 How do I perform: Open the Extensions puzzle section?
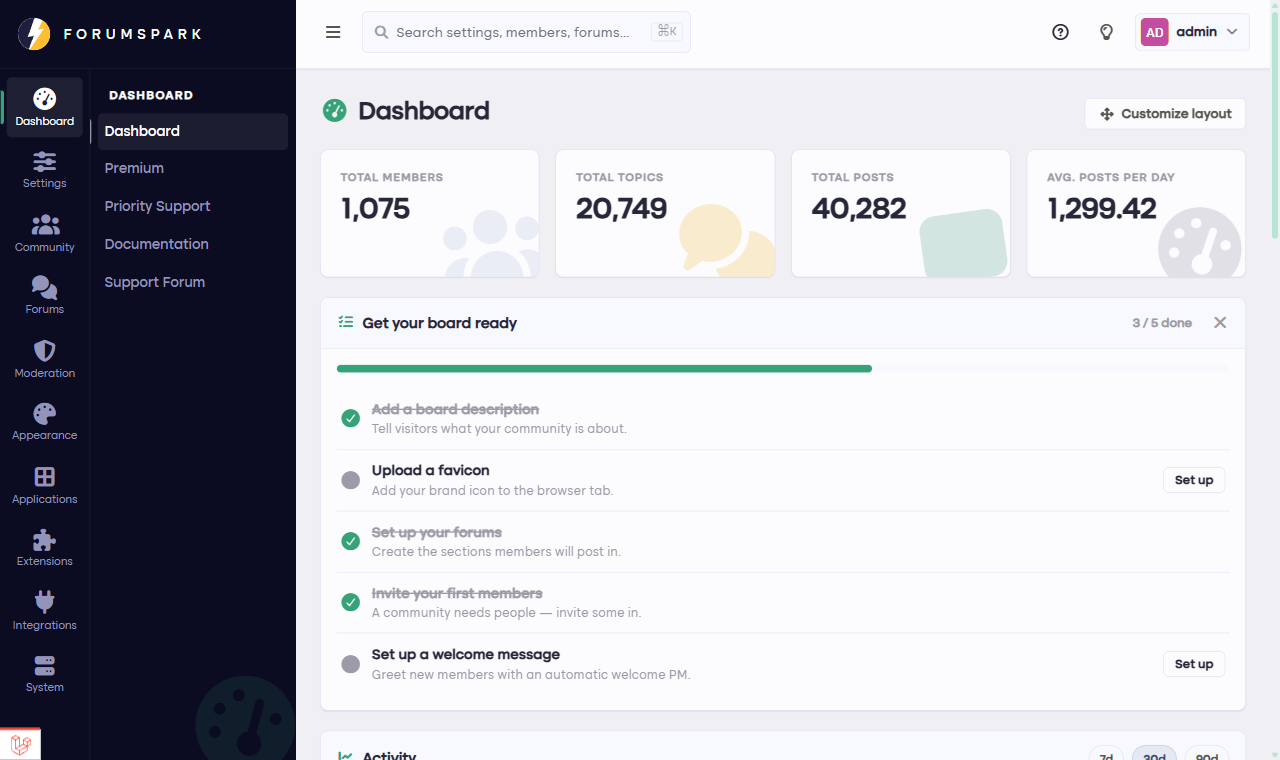click(45, 548)
